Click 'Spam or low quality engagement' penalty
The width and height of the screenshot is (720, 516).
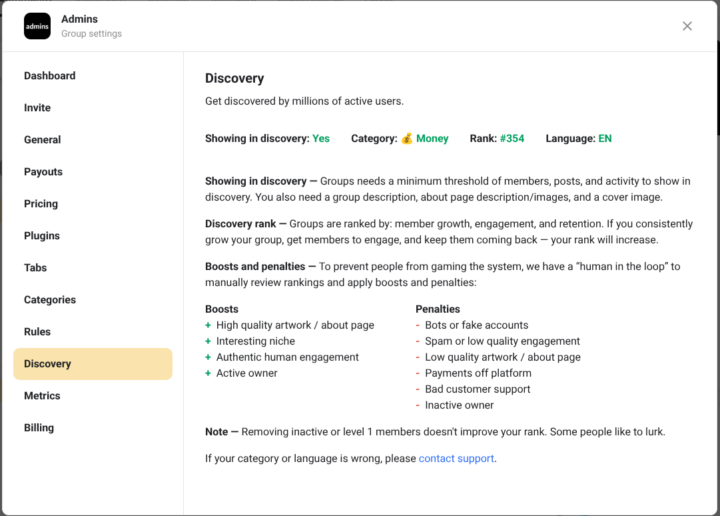[502, 342]
